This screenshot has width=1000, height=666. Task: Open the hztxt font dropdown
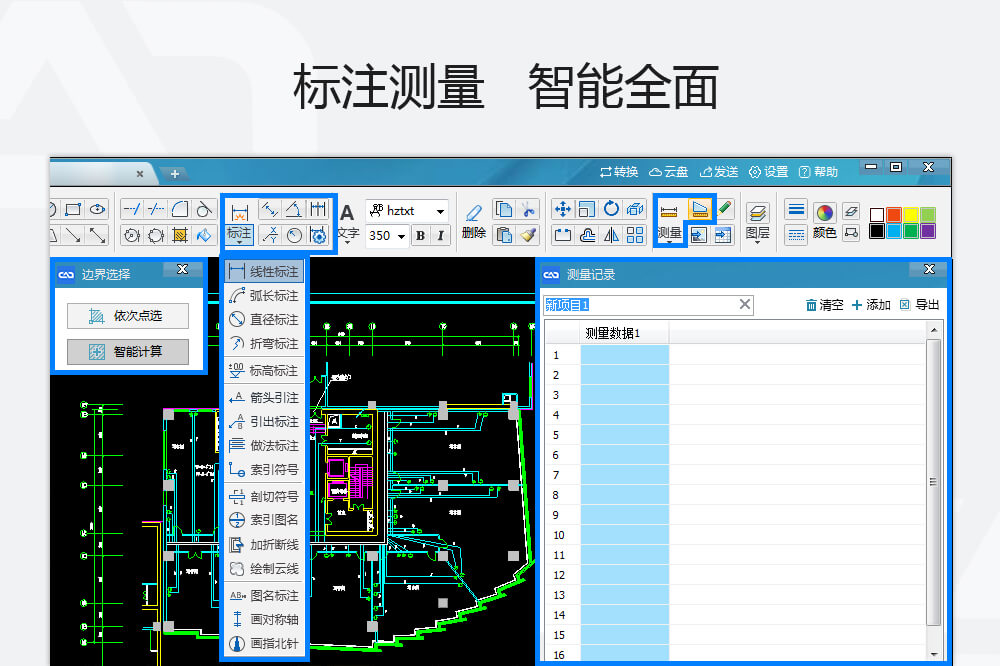440,211
